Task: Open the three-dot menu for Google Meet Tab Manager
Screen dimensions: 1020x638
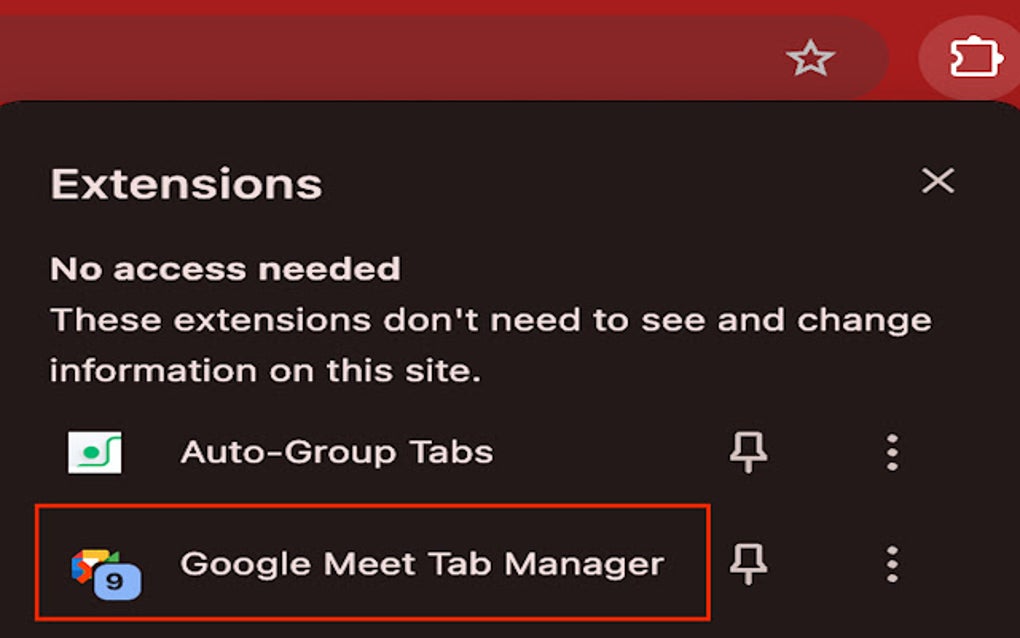Action: coord(891,563)
